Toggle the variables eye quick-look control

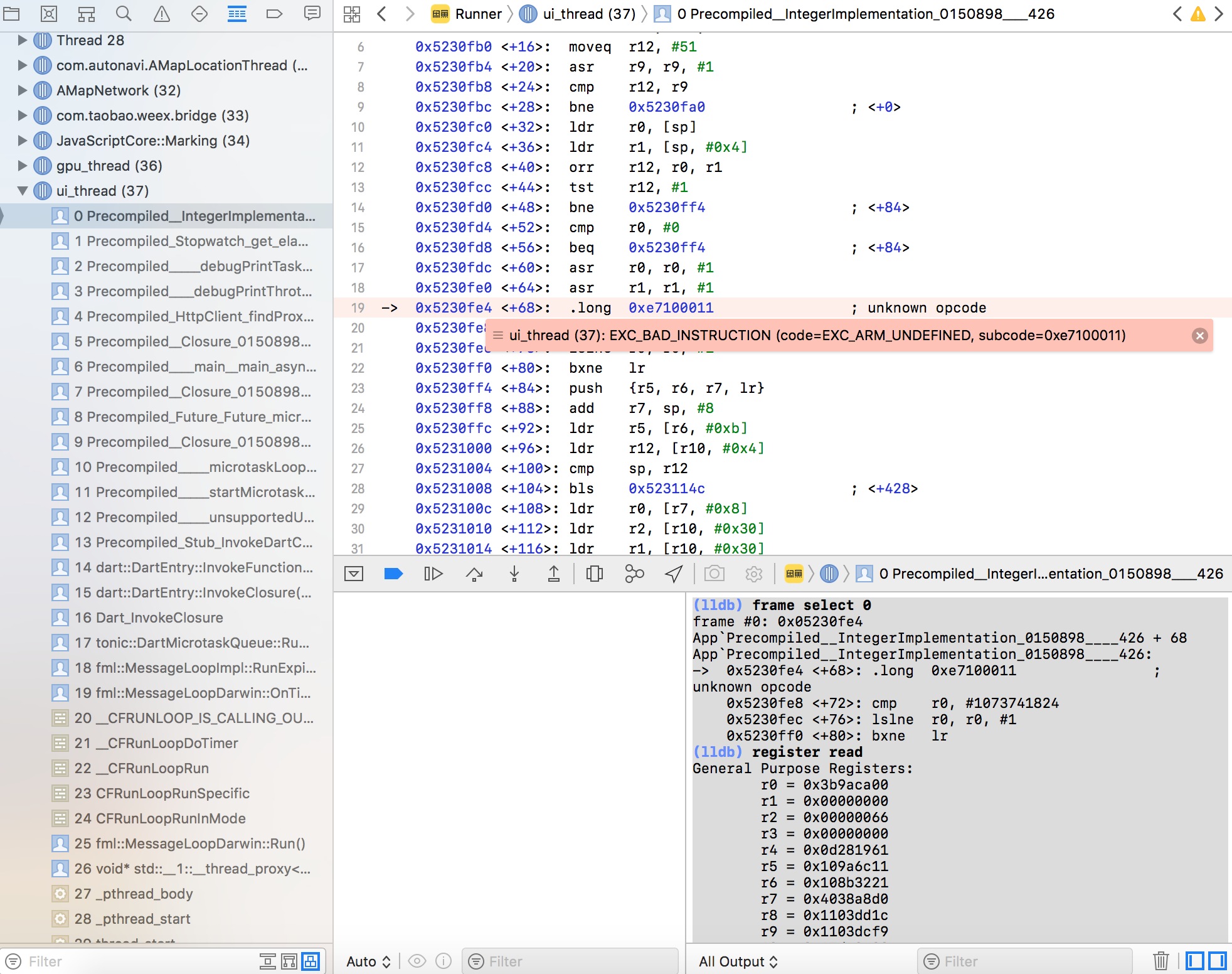[417, 961]
